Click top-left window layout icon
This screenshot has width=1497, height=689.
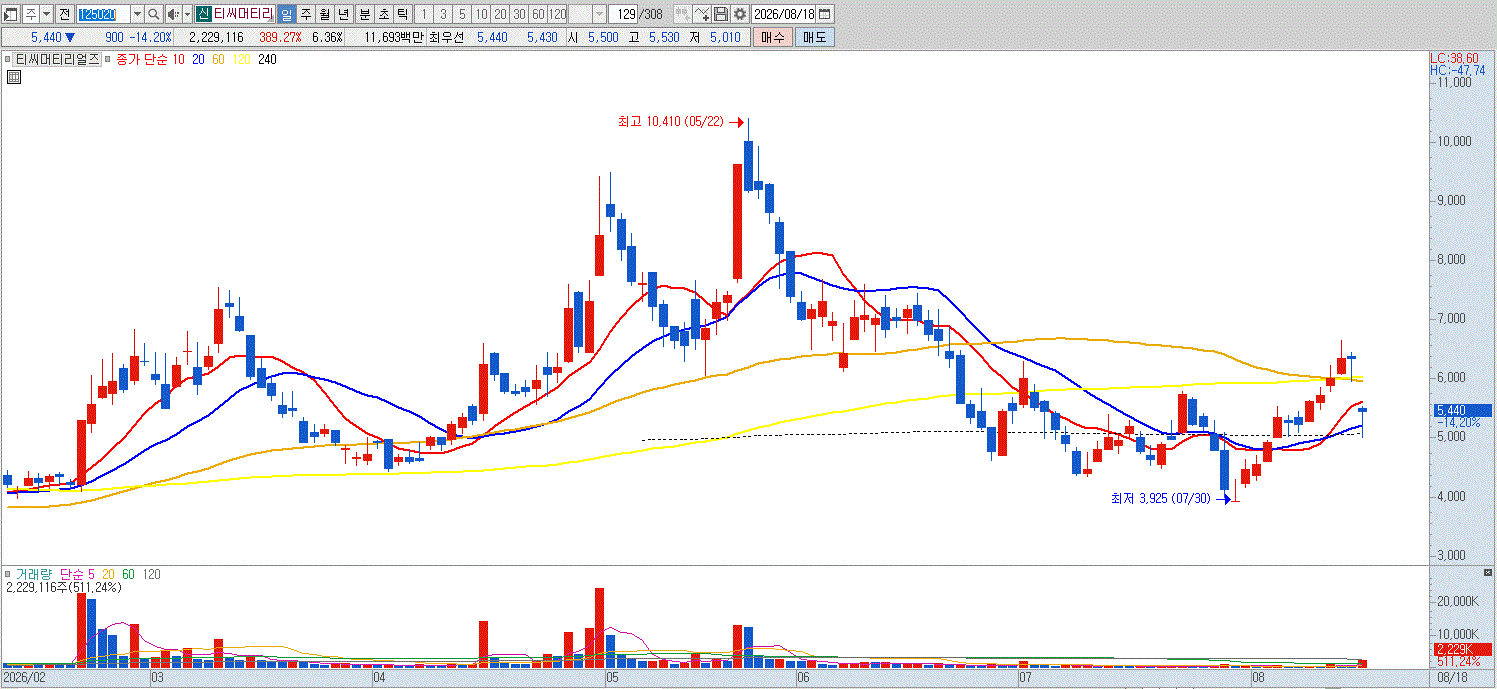point(9,14)
